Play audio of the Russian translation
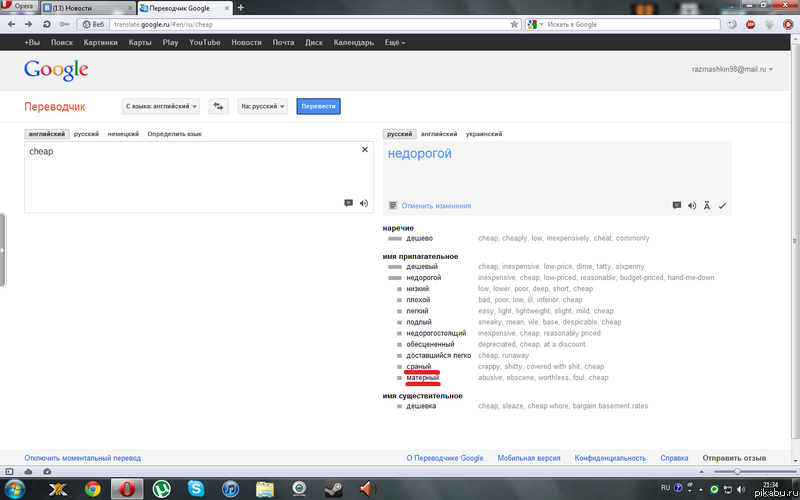 691,206
